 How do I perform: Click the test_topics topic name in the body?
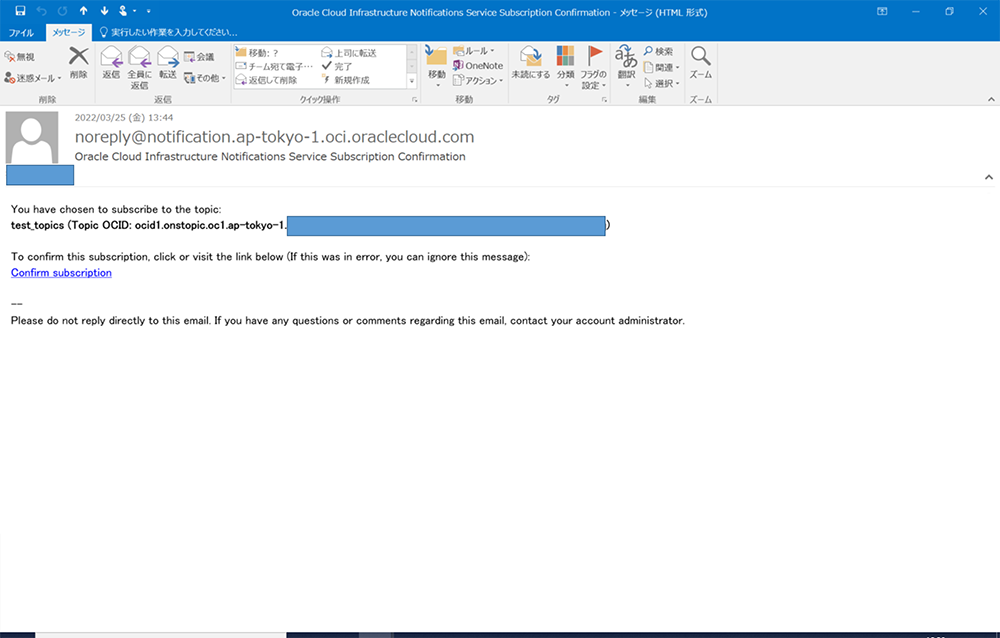38,225
